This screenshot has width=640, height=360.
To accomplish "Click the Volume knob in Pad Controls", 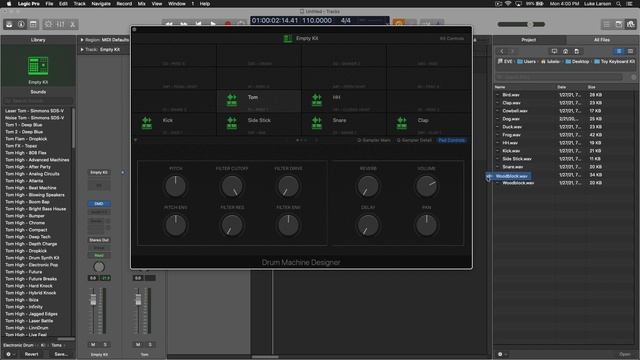I will [x=427, y=187].
